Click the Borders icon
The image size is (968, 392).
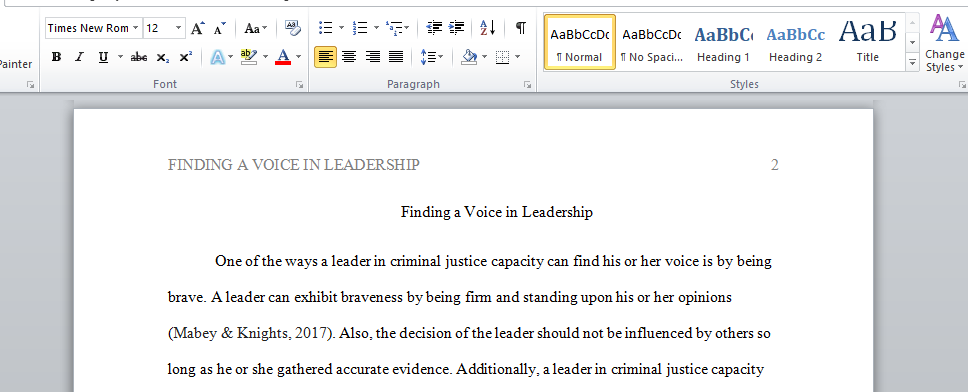coord(503,57)
